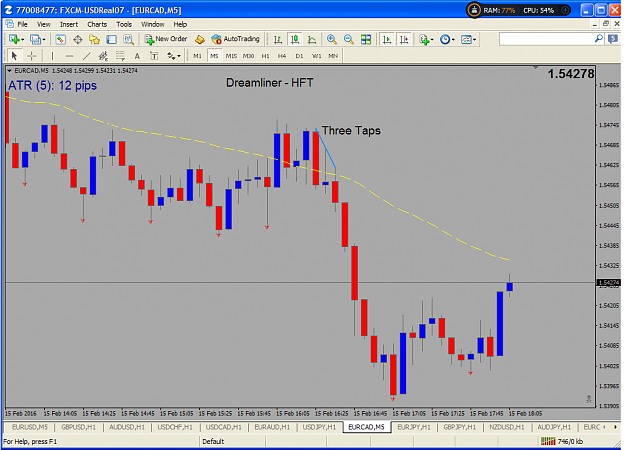The height and width of the screenshot is (450, 625).
Task: Switch to M15 timeframe
Action: pyautogui.click(x=231, y=56)
